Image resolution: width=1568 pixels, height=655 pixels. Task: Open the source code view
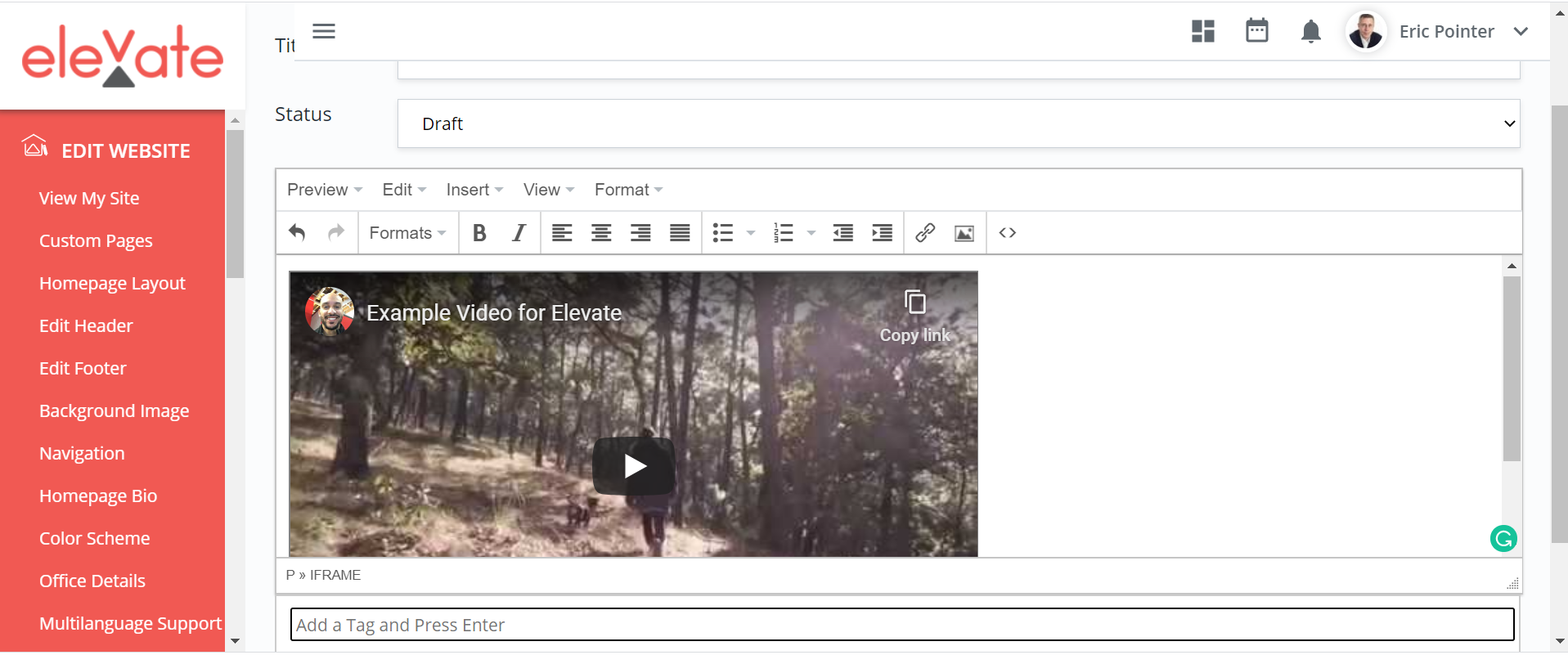point(1008,233)
